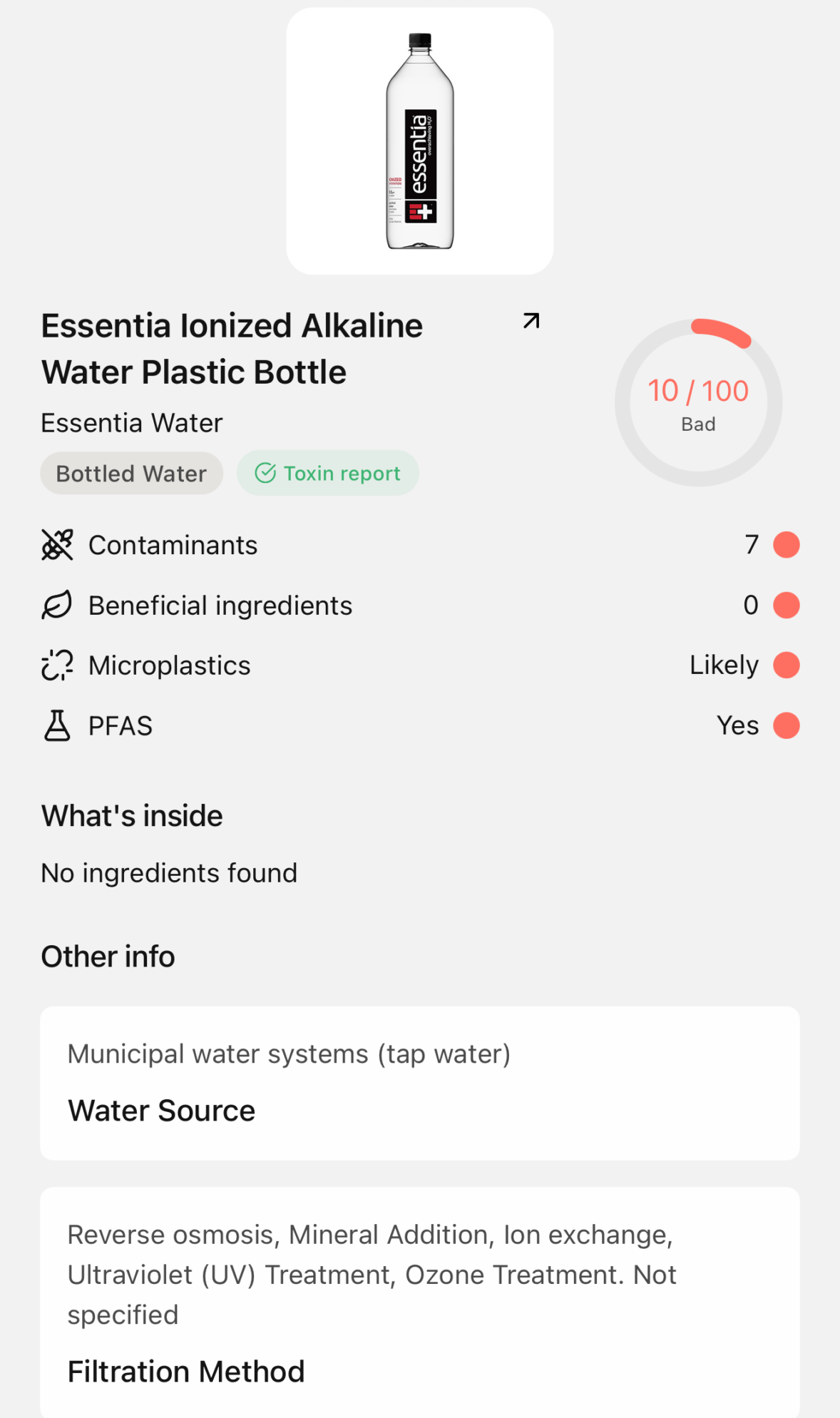
Task: Click the Beneficial ingredients leaf icon
Action: [57, 606]
